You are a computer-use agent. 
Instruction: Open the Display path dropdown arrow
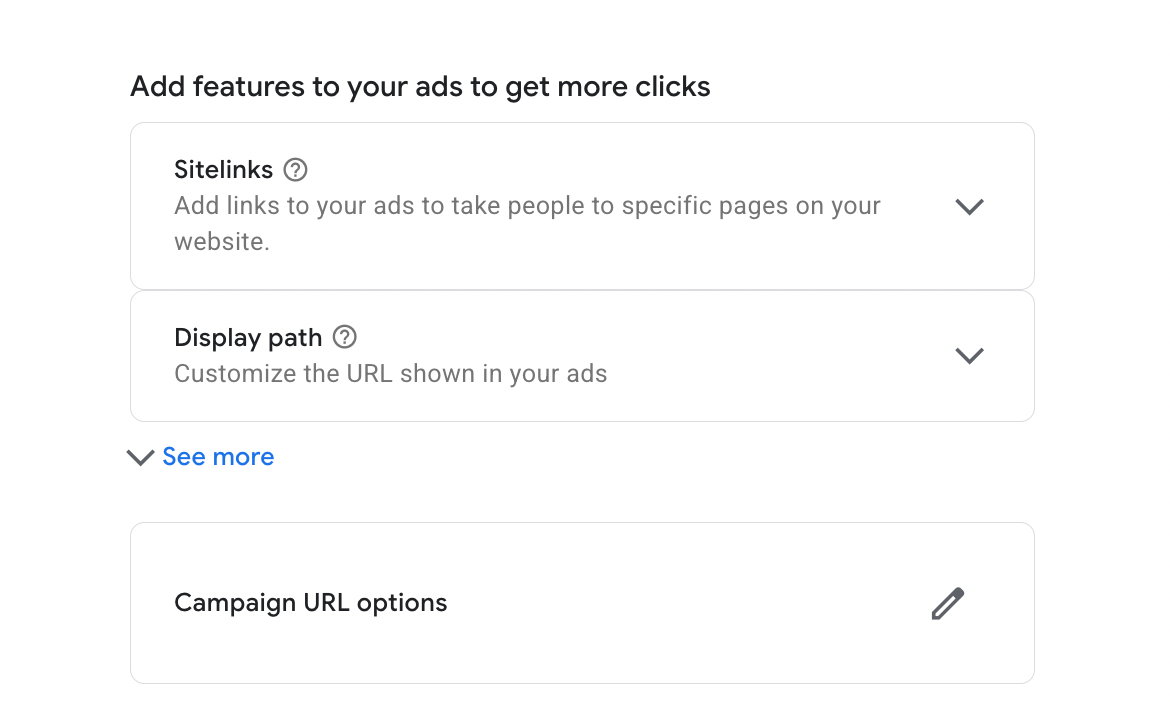click(969, 356)
